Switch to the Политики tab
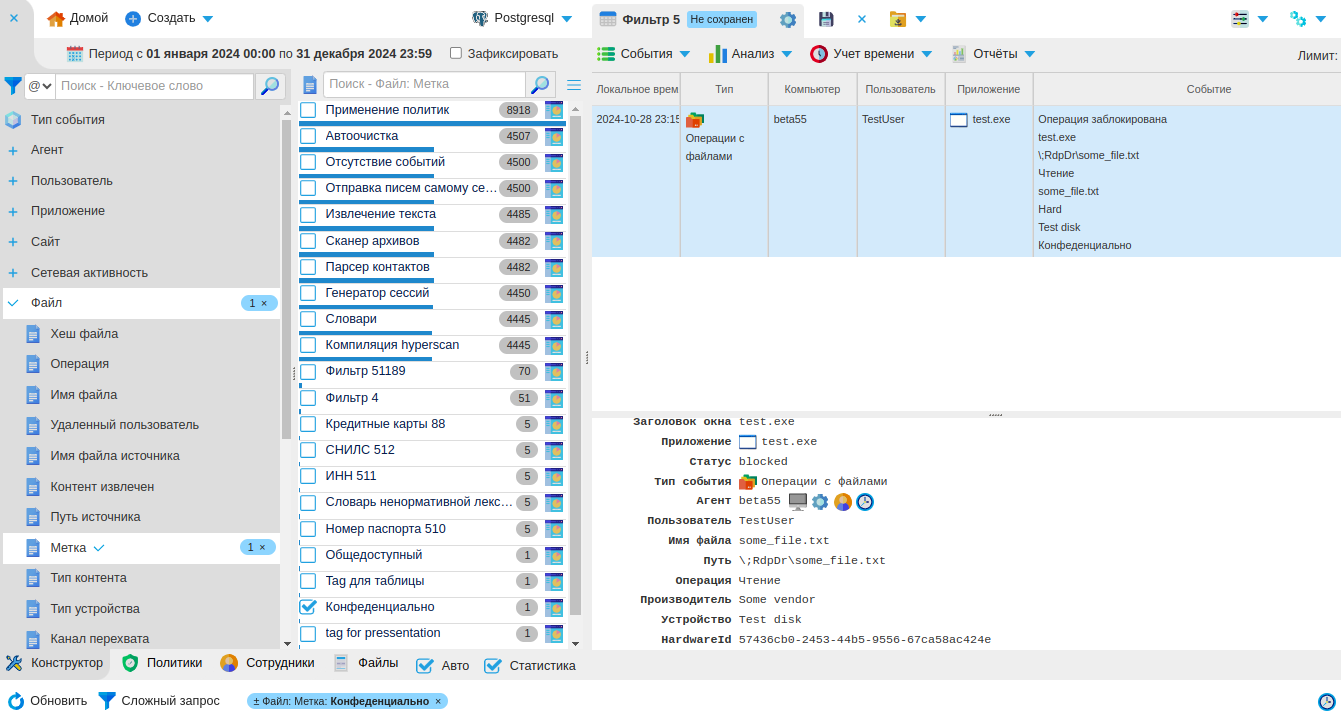 click(162, 663)
